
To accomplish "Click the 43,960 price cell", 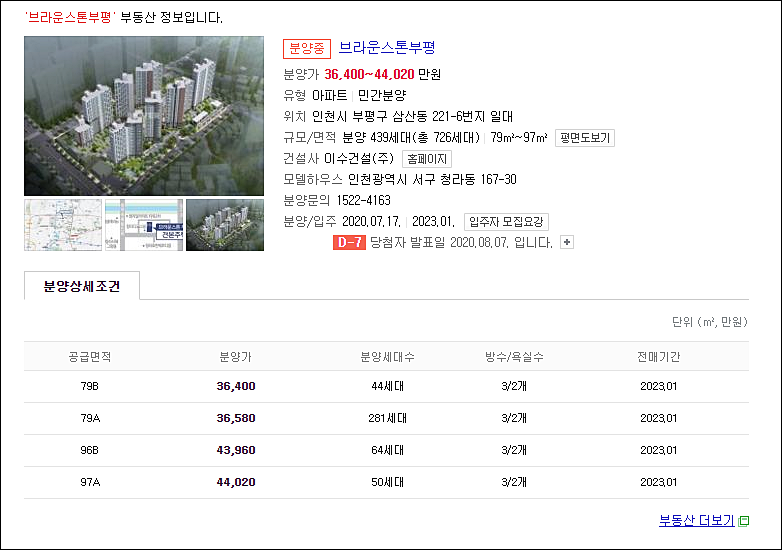I will 236,450.
